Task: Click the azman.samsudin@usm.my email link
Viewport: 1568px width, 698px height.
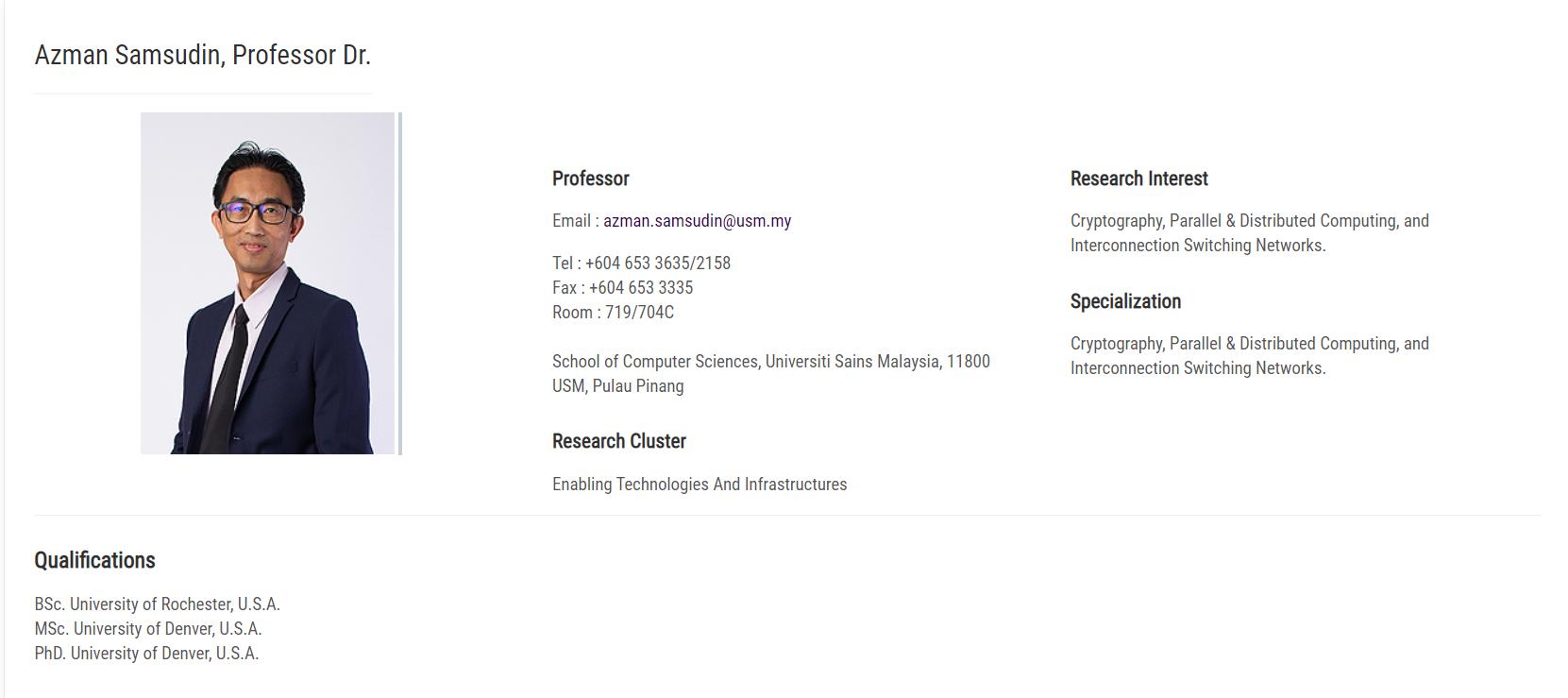Action: point(697,221)
